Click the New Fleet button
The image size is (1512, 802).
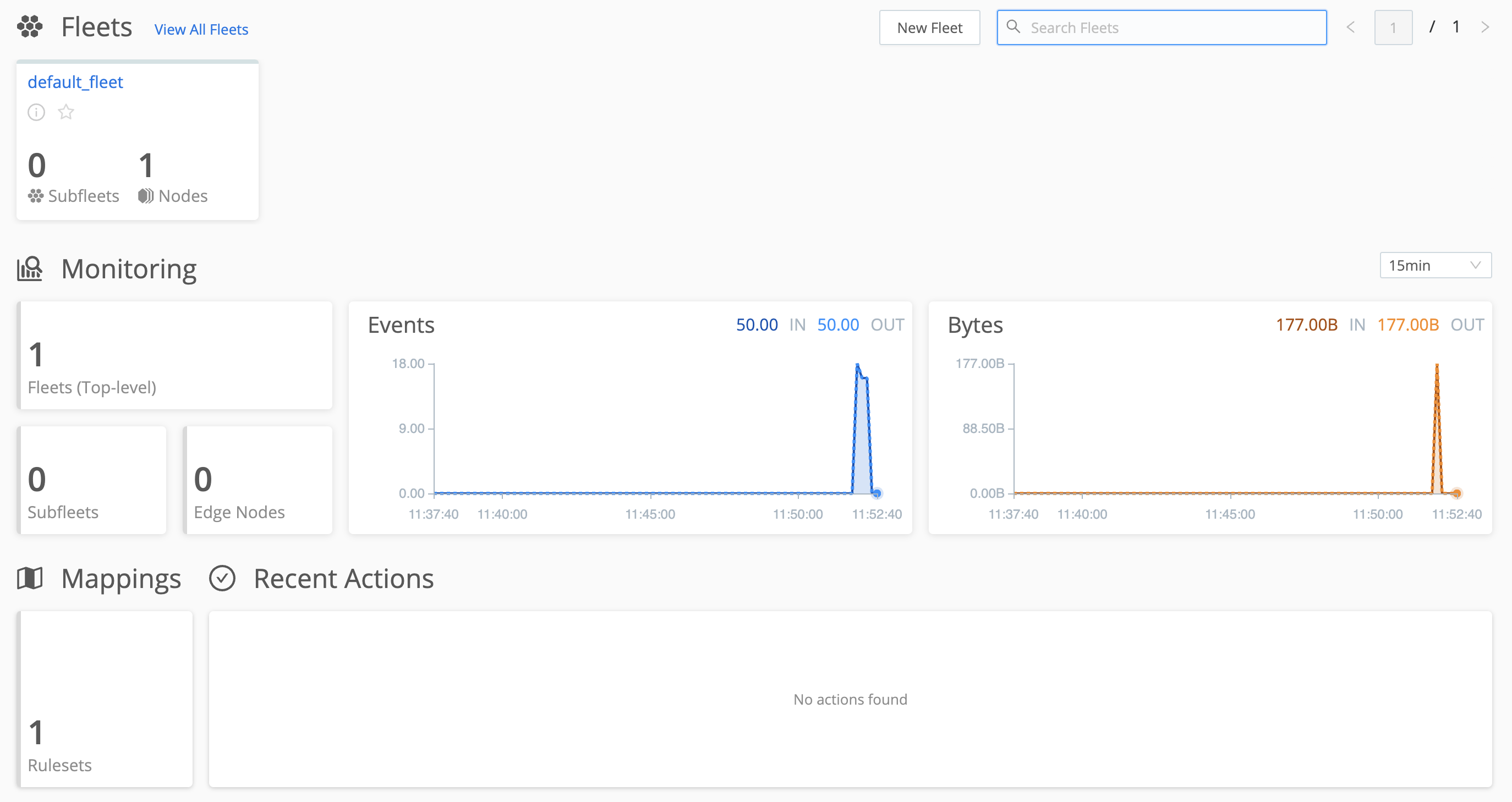pyautogui.click(x=930, y=28)
